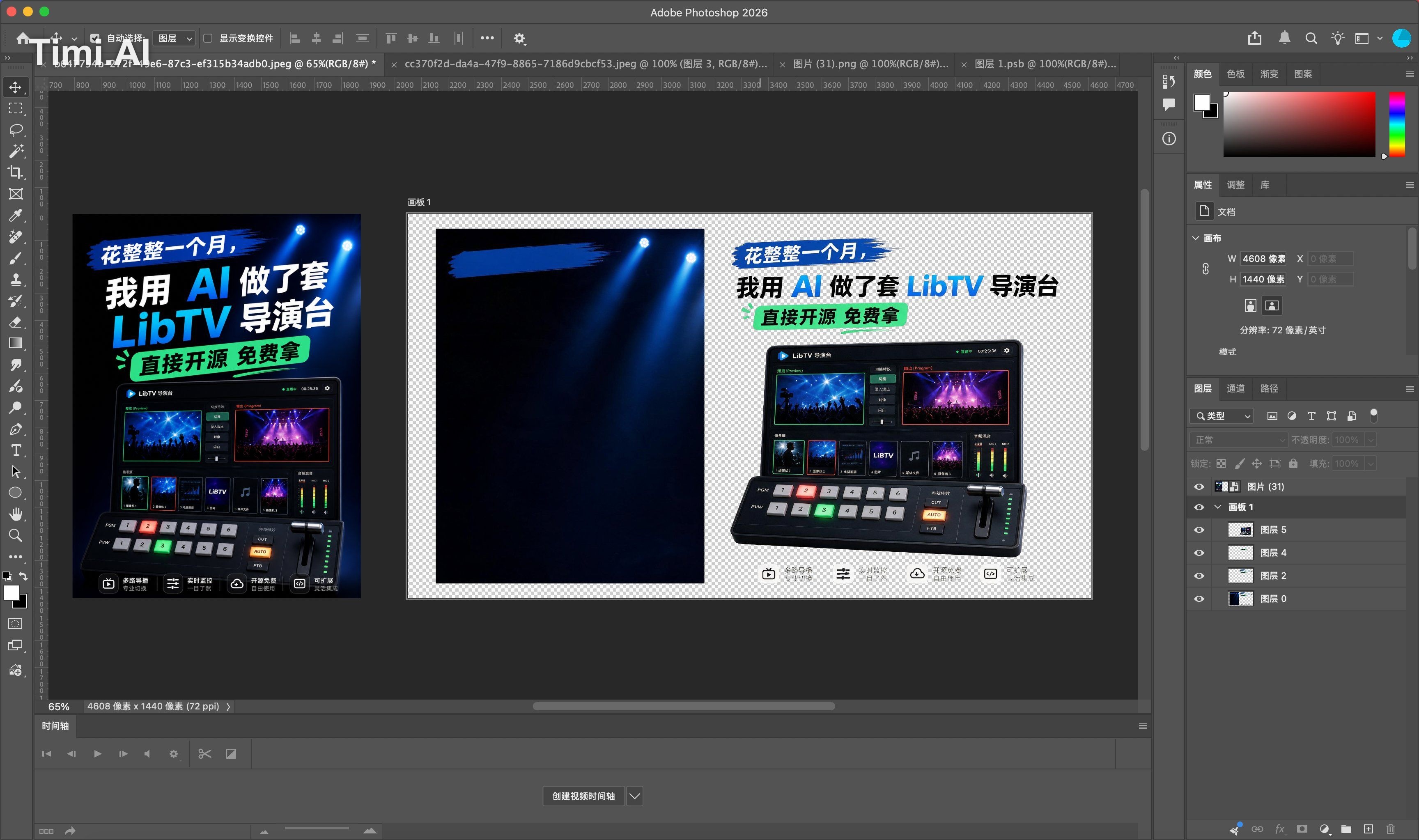Select the Hand tool
1419x840 pixels.
pyautogui.click(x=16, y=514)
